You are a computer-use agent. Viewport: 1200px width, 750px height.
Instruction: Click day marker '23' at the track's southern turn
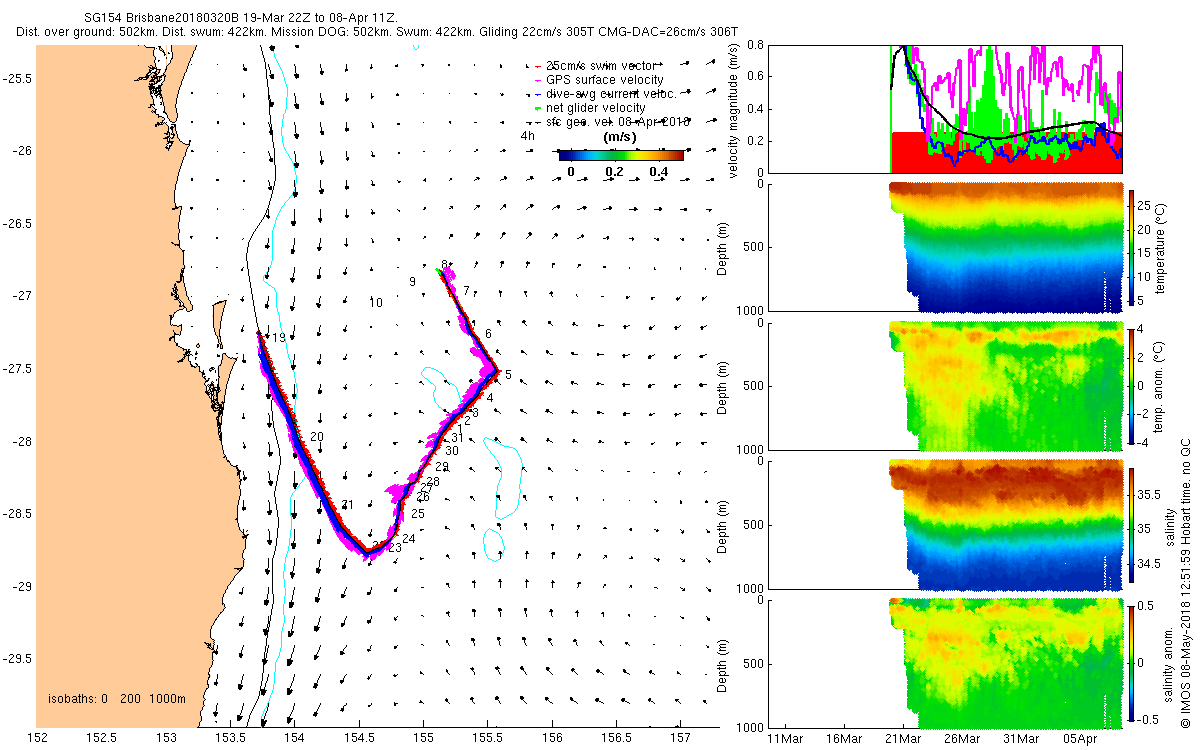[394, 548]
